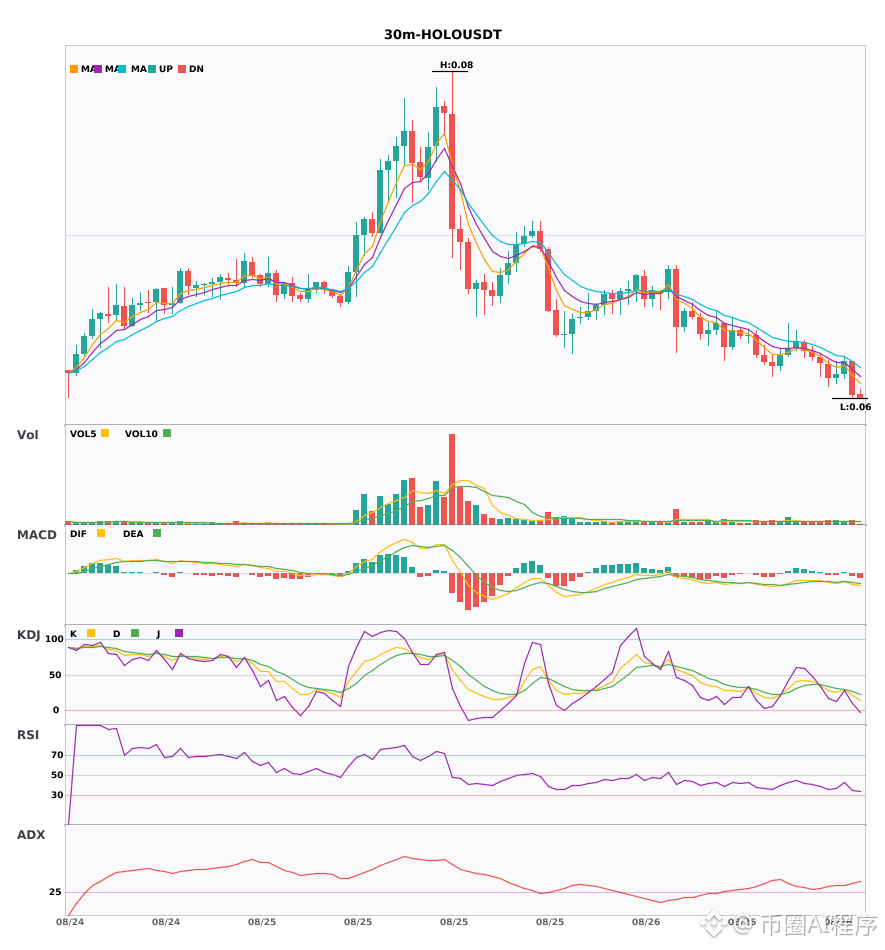Click the H:0.08 high price label

pos(456,65)
